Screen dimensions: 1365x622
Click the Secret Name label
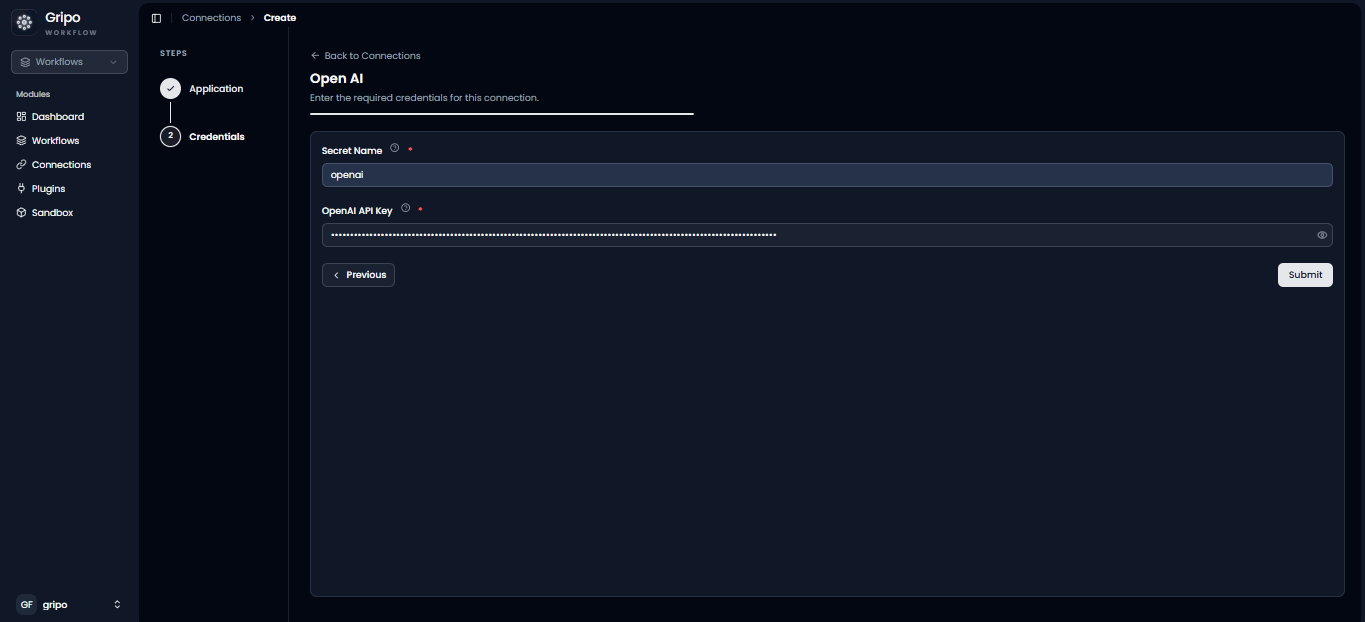pyautogui.click(x=352, y=151)
